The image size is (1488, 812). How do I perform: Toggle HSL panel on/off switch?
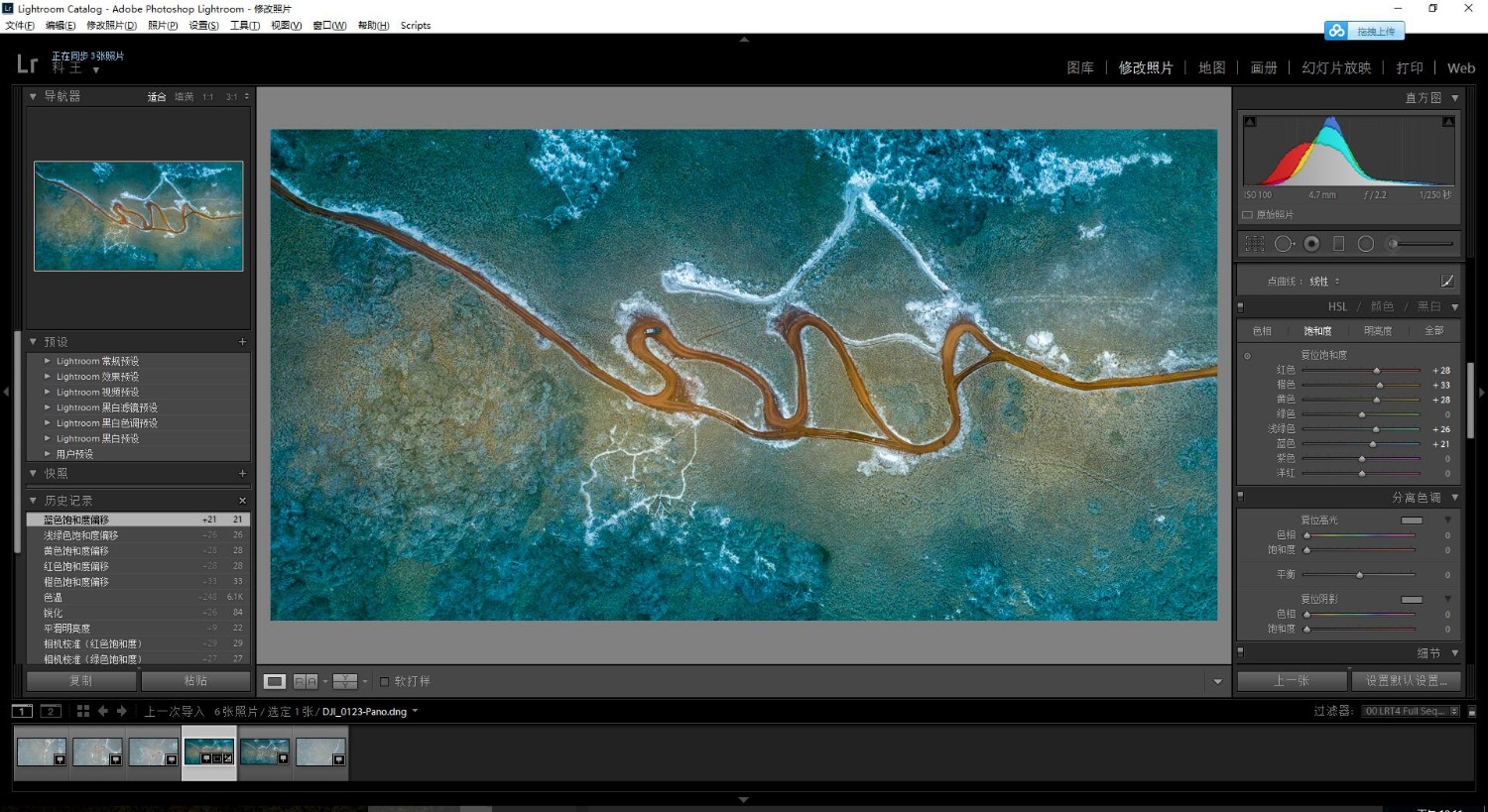coord(1240,307)
